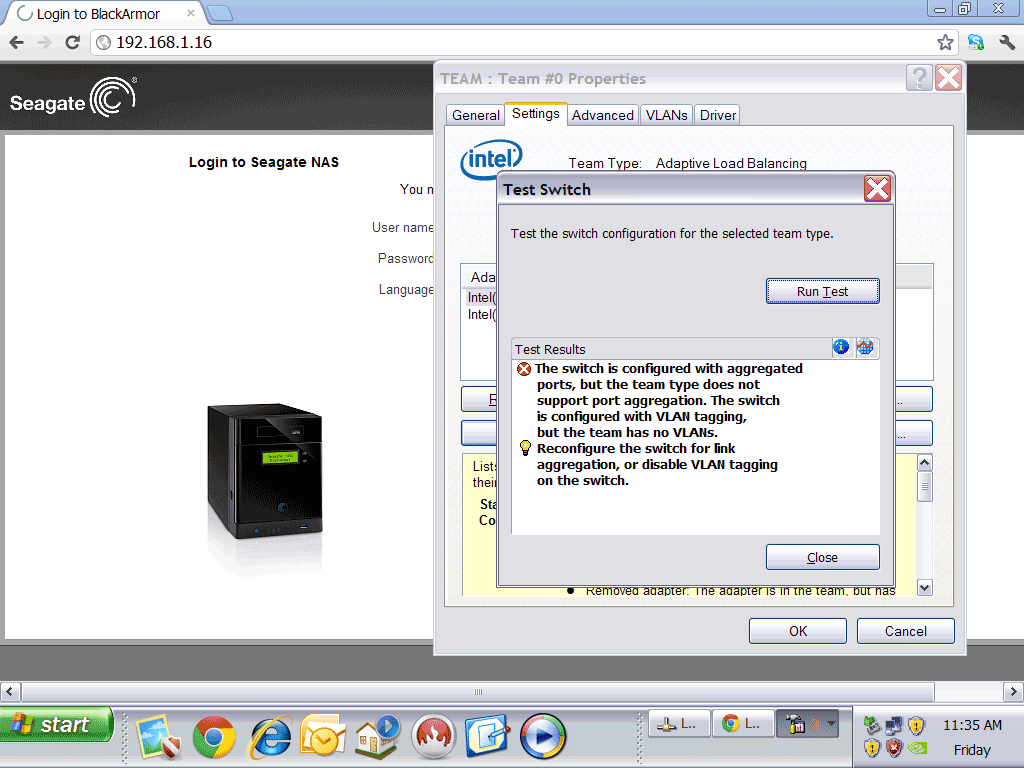Open a new browser tab
This screenshot has height=768, width=1024.
219,13
